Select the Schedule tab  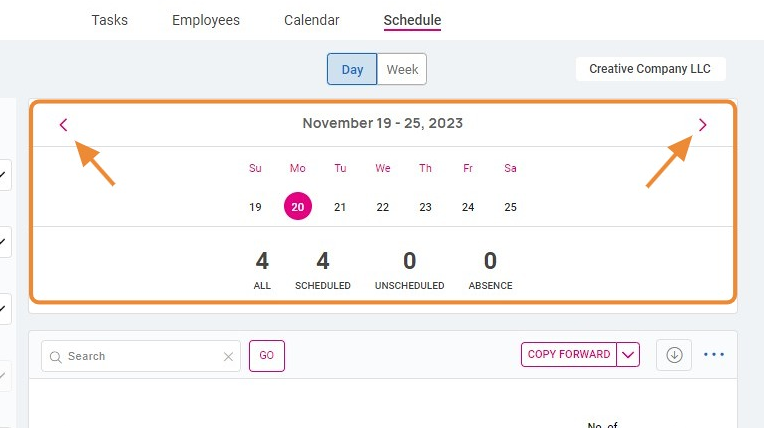tap(412, 20)
